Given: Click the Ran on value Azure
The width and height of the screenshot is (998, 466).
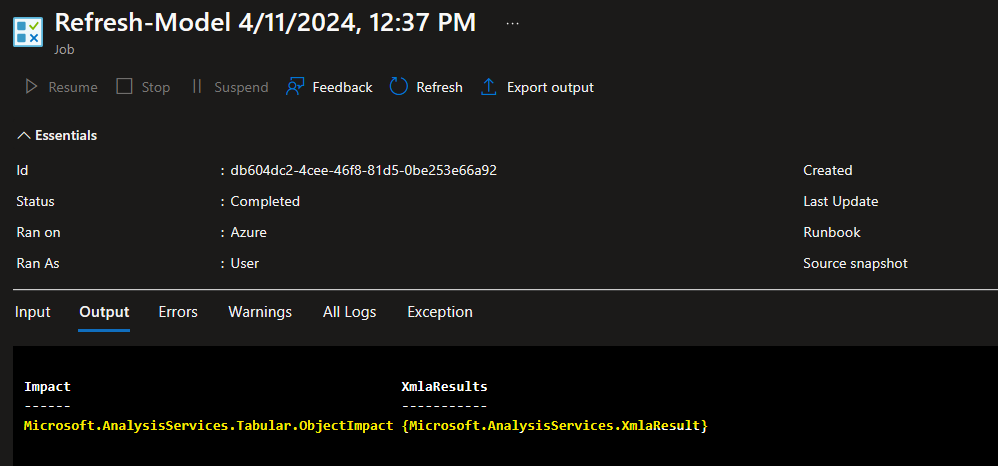Looking at the screenshot, I should pyautogui.click(x=248, y=232).
